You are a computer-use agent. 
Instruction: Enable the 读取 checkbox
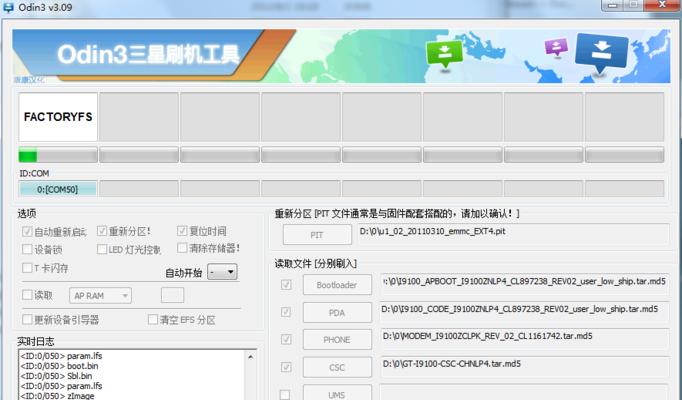27,295
